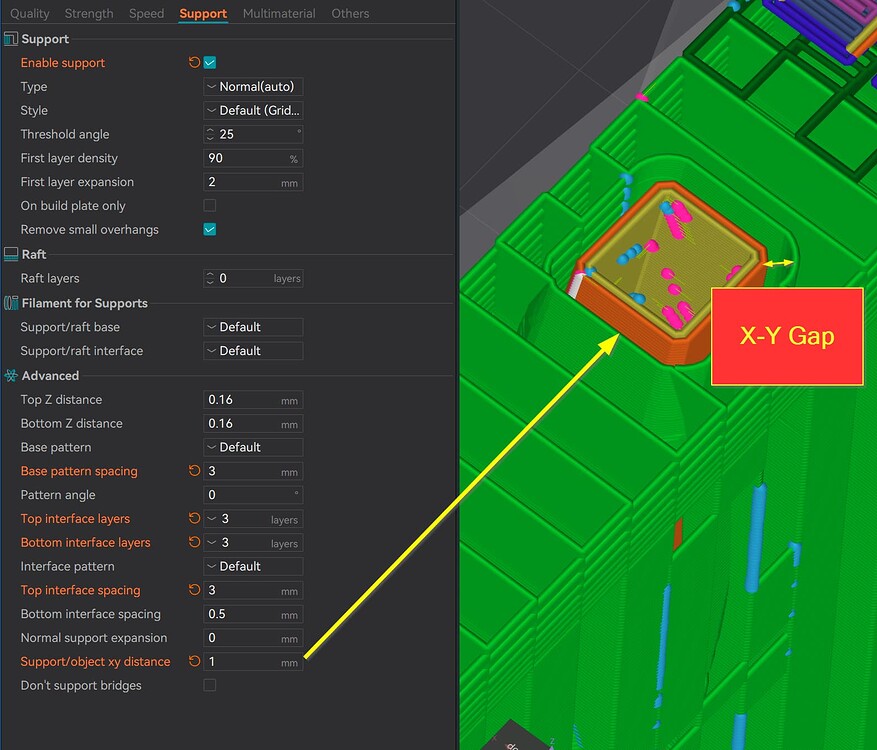Reset Support/object xy distance value
The image size is (877, 750).
(194, 662)
